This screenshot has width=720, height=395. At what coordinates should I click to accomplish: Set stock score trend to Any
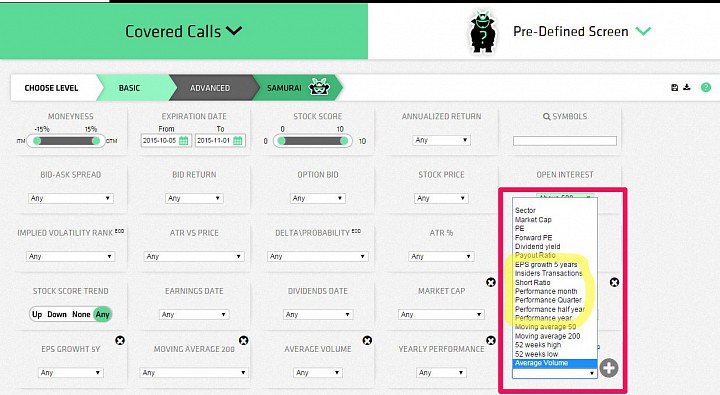tap(102, 314)
